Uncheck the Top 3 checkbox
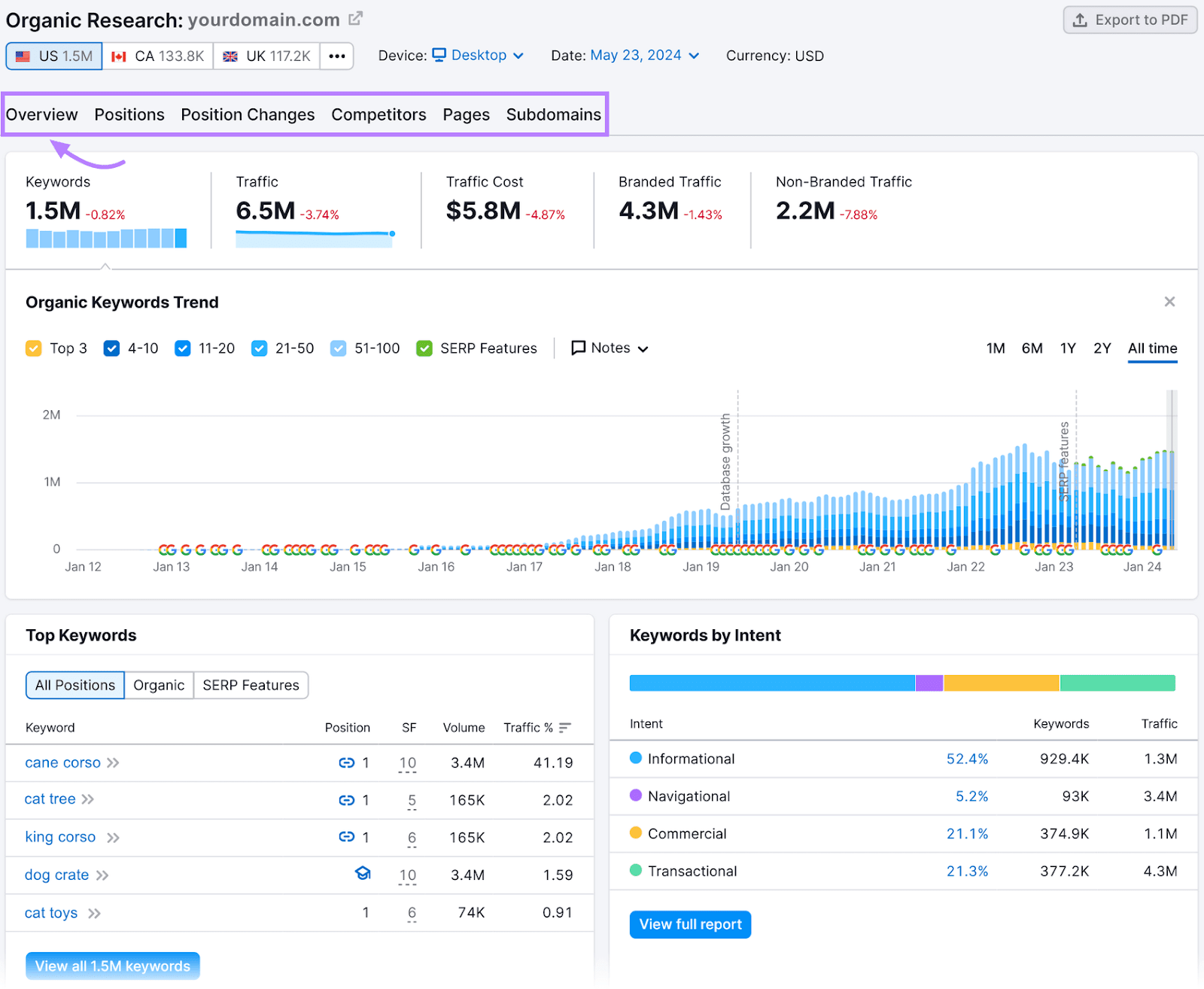Viewport: 1204px width, 989px height. coord(33,348)
